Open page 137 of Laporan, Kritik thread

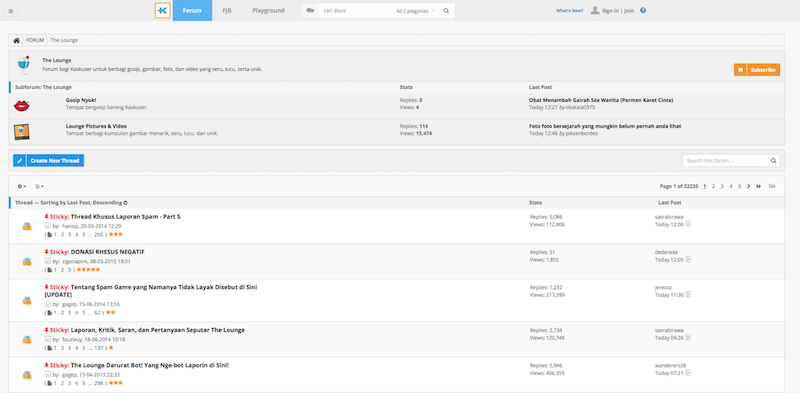98,348
